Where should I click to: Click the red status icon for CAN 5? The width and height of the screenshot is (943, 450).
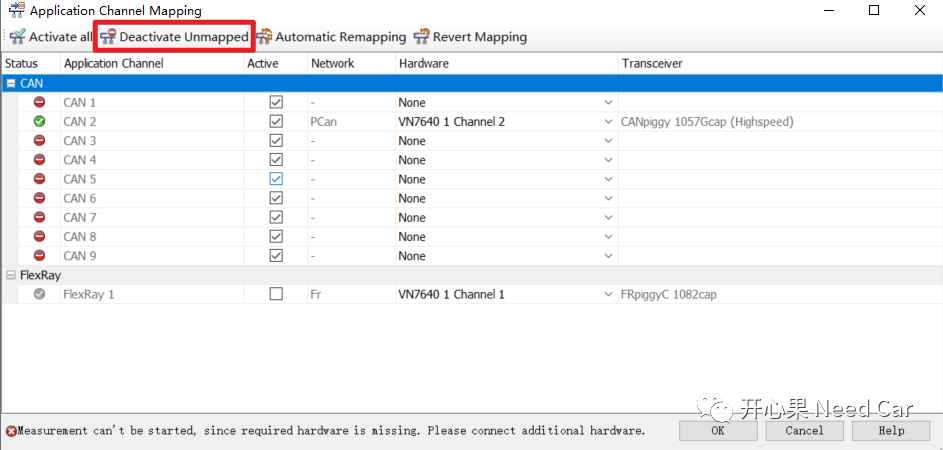(40, 179)
